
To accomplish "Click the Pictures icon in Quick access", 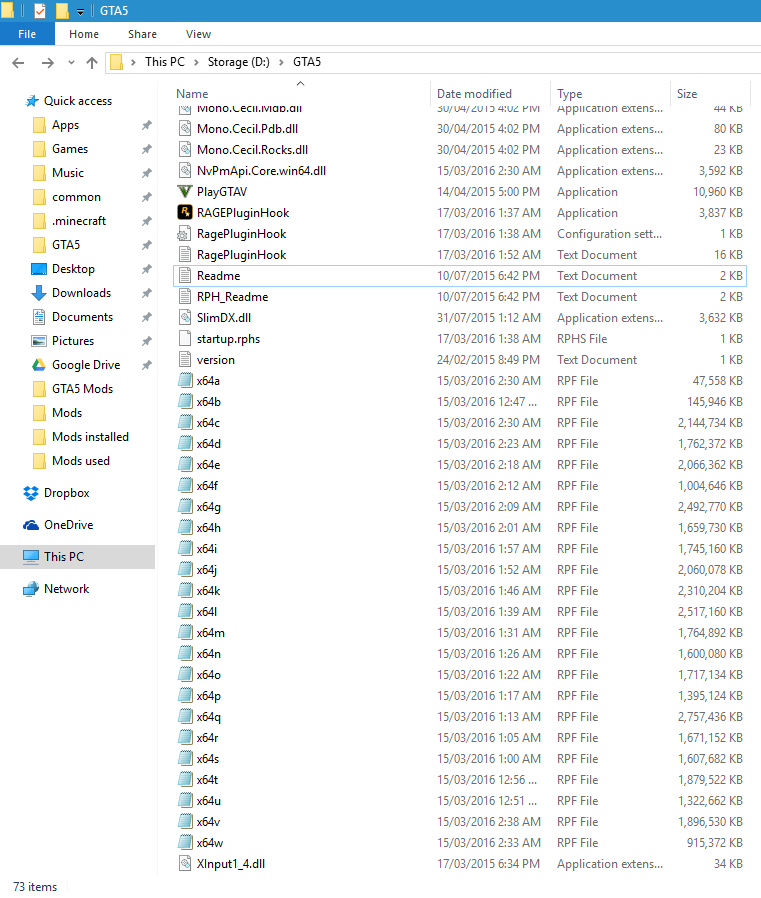I will point(38,341).
